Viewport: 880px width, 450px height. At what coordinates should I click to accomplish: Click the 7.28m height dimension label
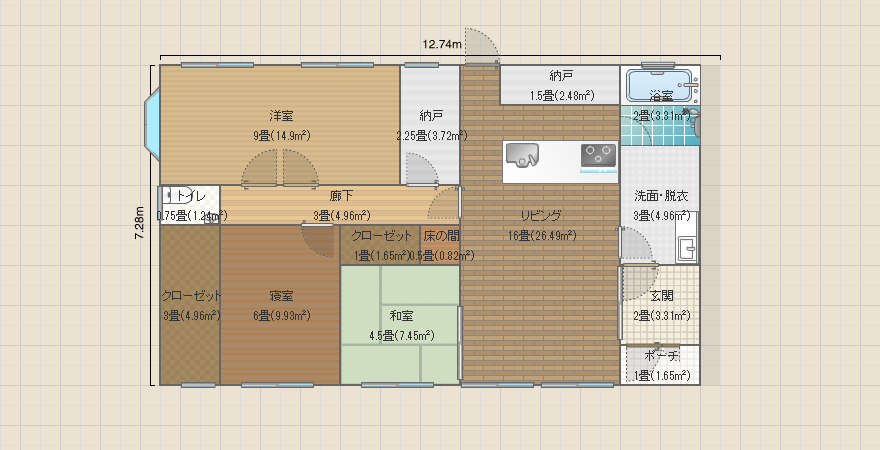point(141,224)
